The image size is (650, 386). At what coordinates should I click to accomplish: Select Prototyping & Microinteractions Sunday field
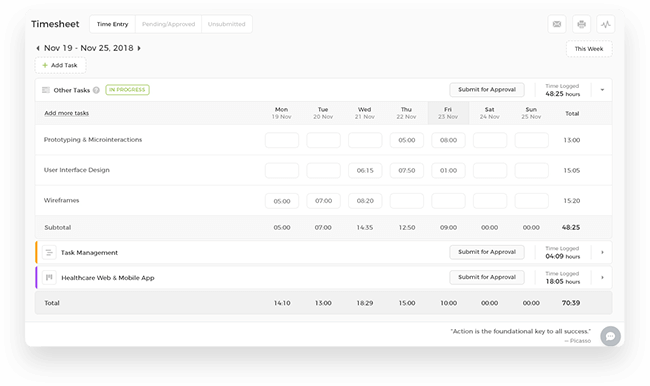(x=531, y=140)
